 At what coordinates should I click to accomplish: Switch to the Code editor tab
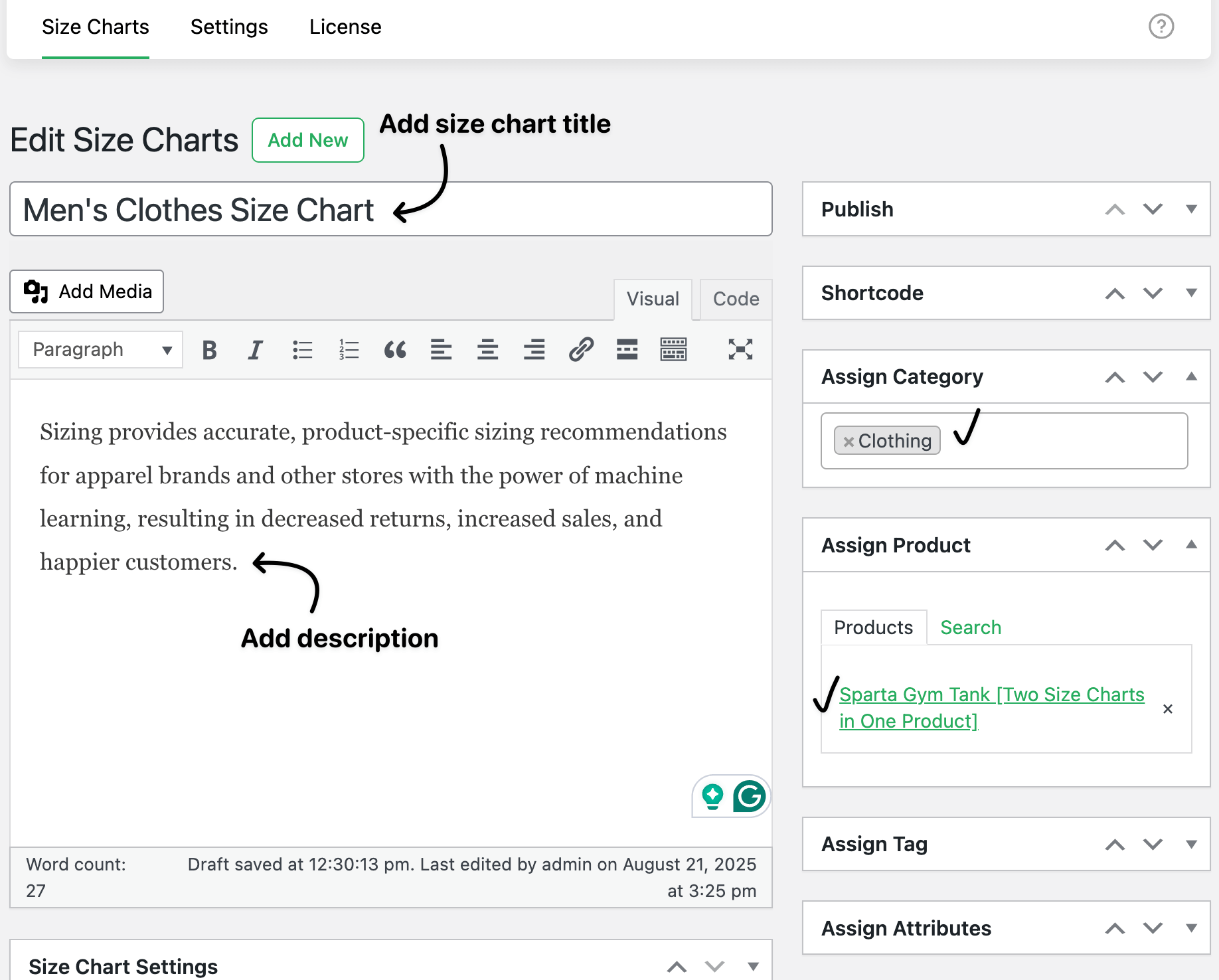[735, 299]
